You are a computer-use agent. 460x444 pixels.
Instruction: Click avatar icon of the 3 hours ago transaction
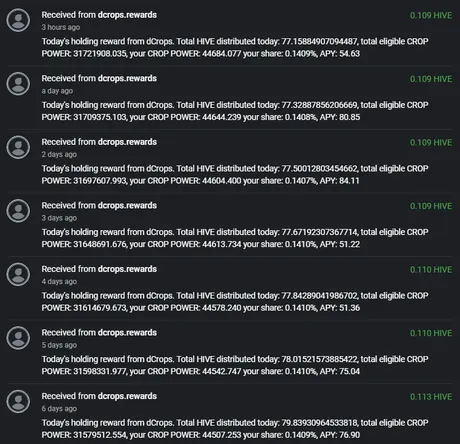18,20
